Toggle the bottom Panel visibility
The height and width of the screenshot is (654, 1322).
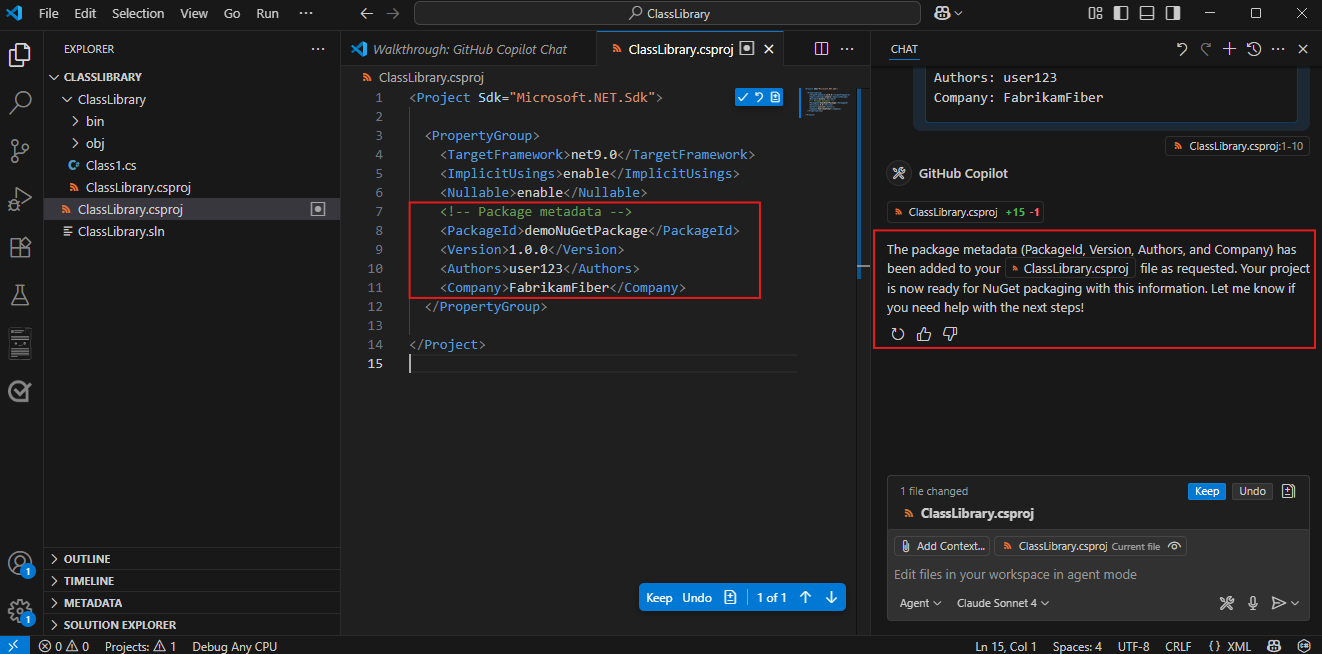click(x=1146, y=13)
